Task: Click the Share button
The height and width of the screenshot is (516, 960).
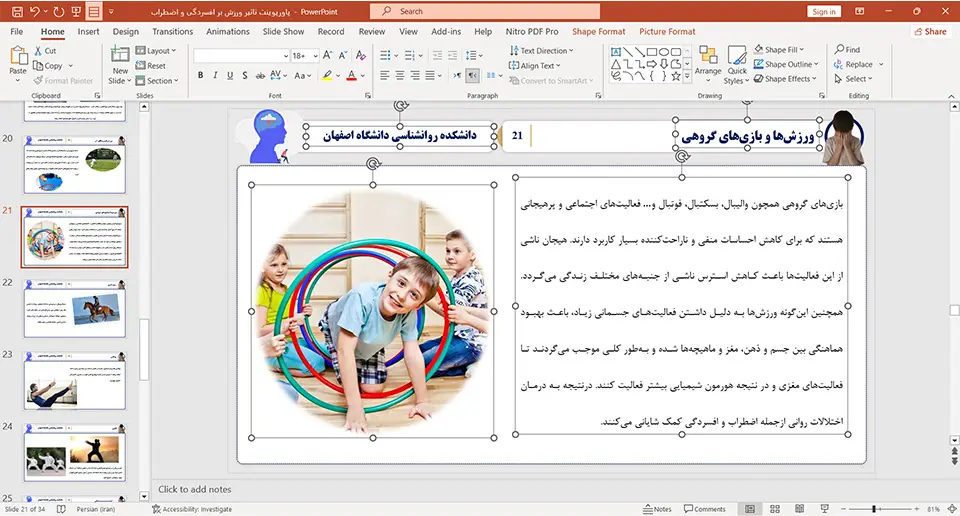Action: click(x=929, y=31)
